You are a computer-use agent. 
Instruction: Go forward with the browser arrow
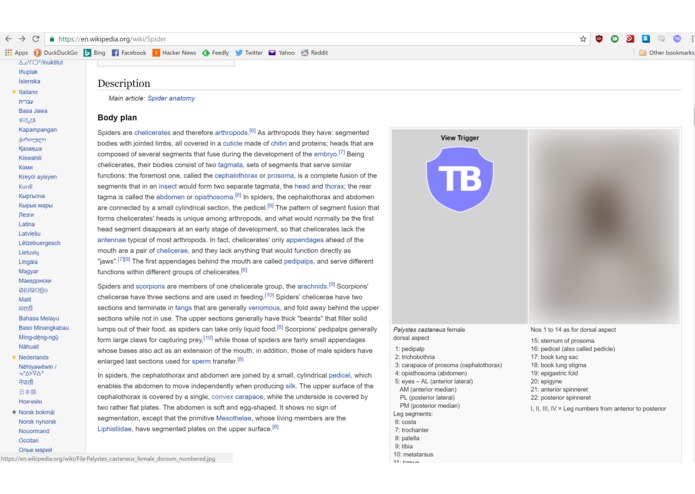click(x=22, y=39)
